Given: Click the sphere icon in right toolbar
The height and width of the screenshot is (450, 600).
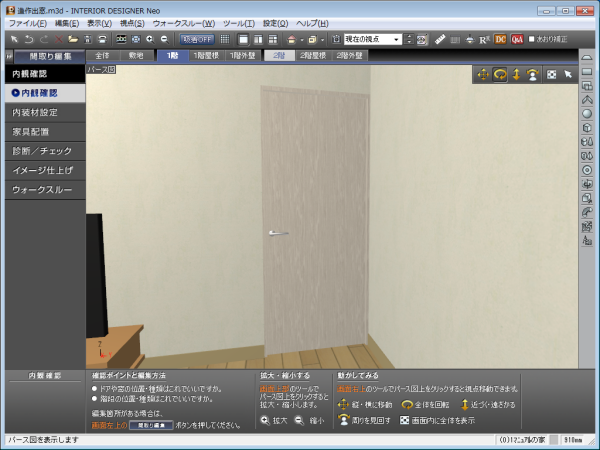Looking at the screenshot, I should [587, 113].
